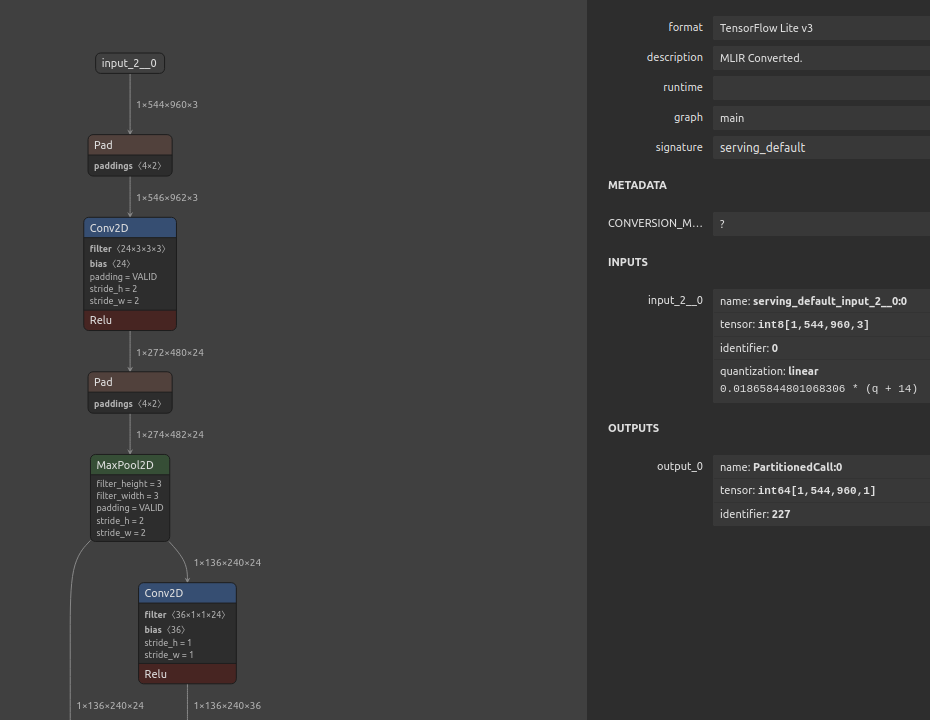Click the filter ⟨36×1×1×24⟩ attribute
This screenshot has width=930, height=720.
tap(185, 615)
